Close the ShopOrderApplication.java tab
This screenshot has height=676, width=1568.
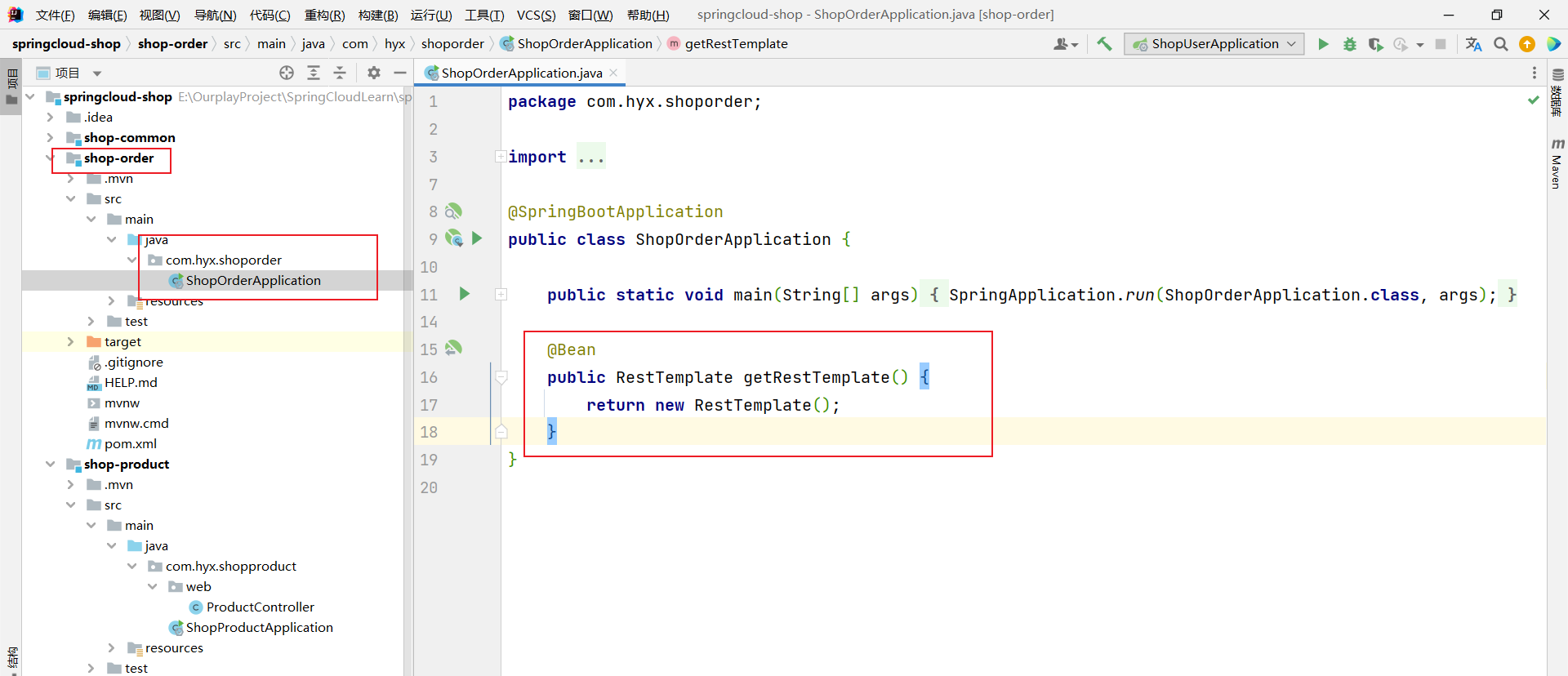613,73
